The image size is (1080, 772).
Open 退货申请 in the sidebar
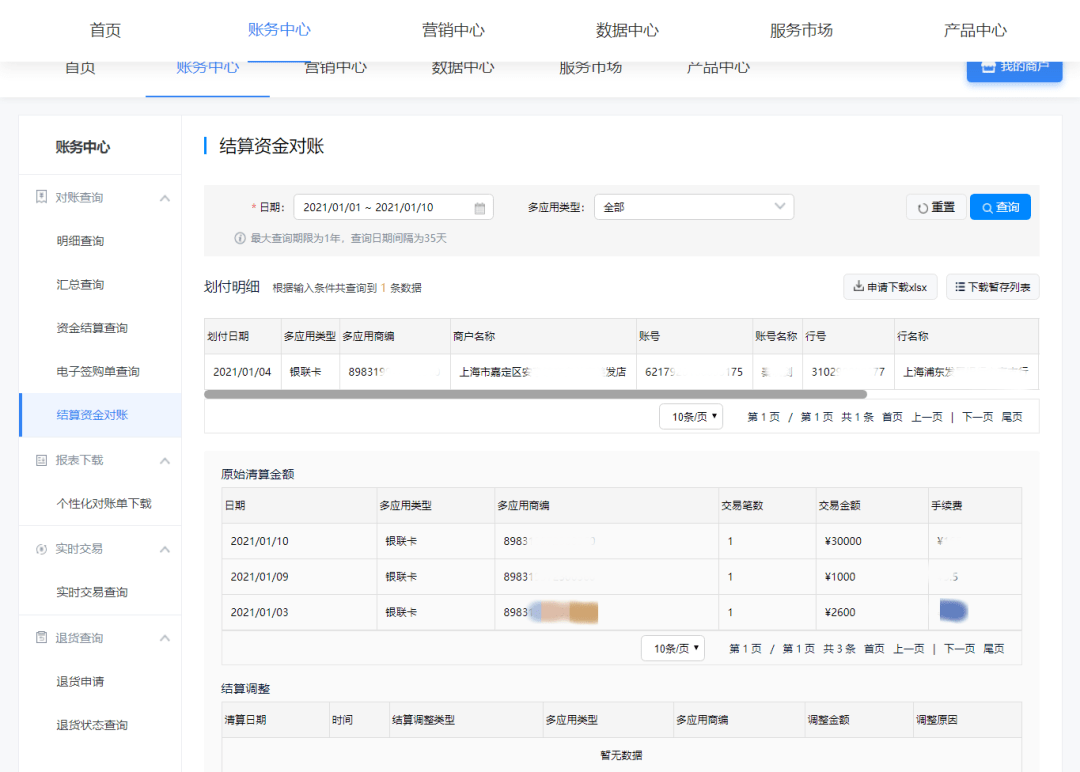tap(80, 681)
